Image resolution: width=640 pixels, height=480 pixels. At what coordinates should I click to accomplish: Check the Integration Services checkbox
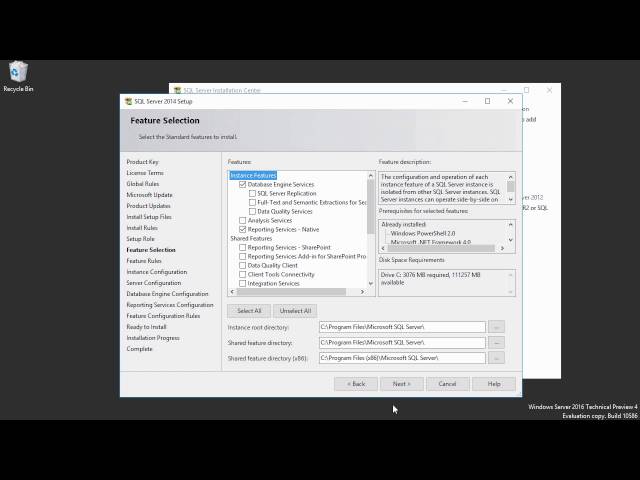pos(242,283)
